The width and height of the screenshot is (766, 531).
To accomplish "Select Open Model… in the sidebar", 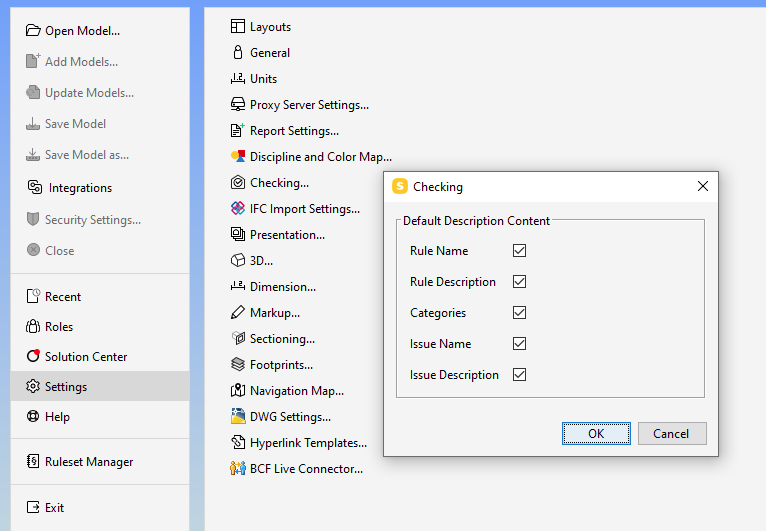I will point(83,31).
